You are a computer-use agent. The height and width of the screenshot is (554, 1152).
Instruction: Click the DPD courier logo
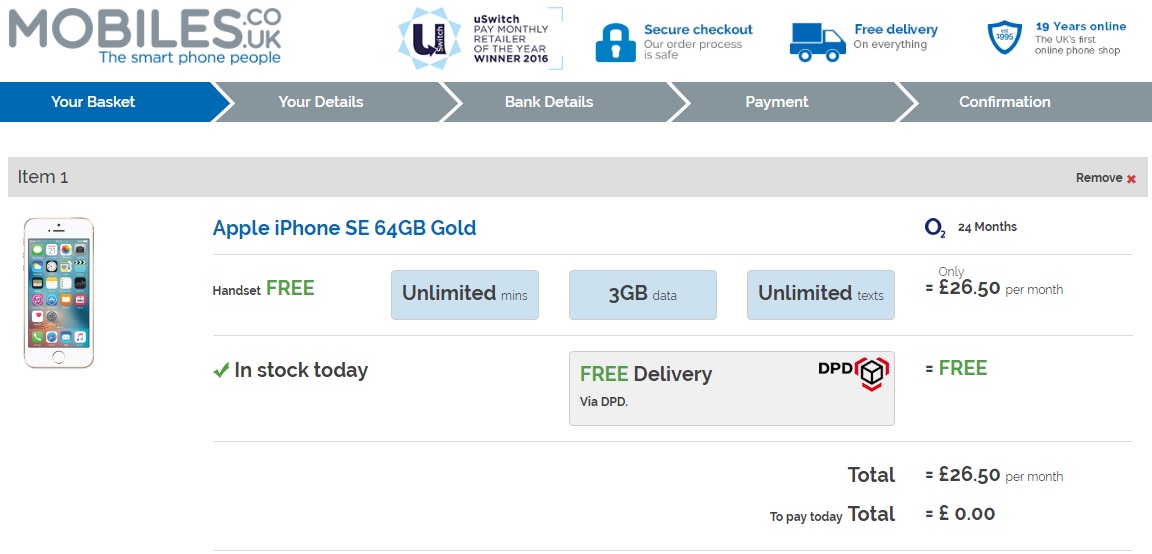pyautogui.click(x=853, y=372)
